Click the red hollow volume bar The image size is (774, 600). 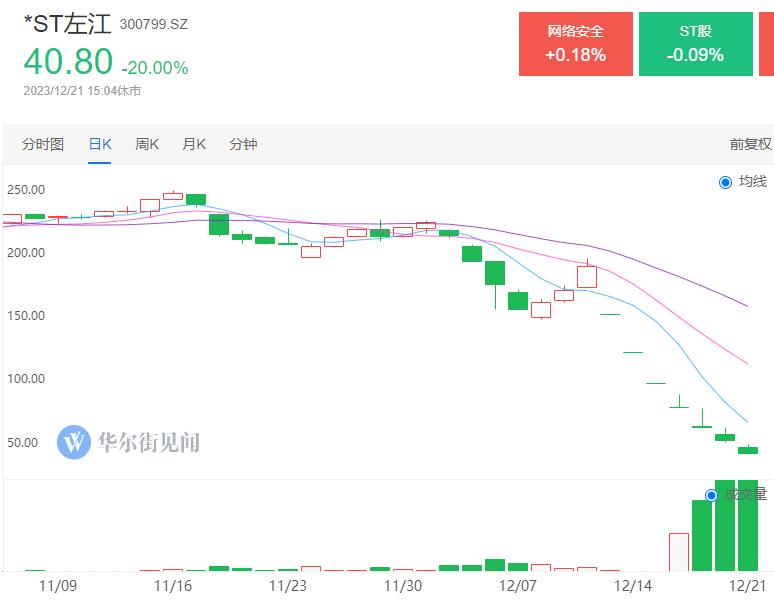click(x=679, y=552)
